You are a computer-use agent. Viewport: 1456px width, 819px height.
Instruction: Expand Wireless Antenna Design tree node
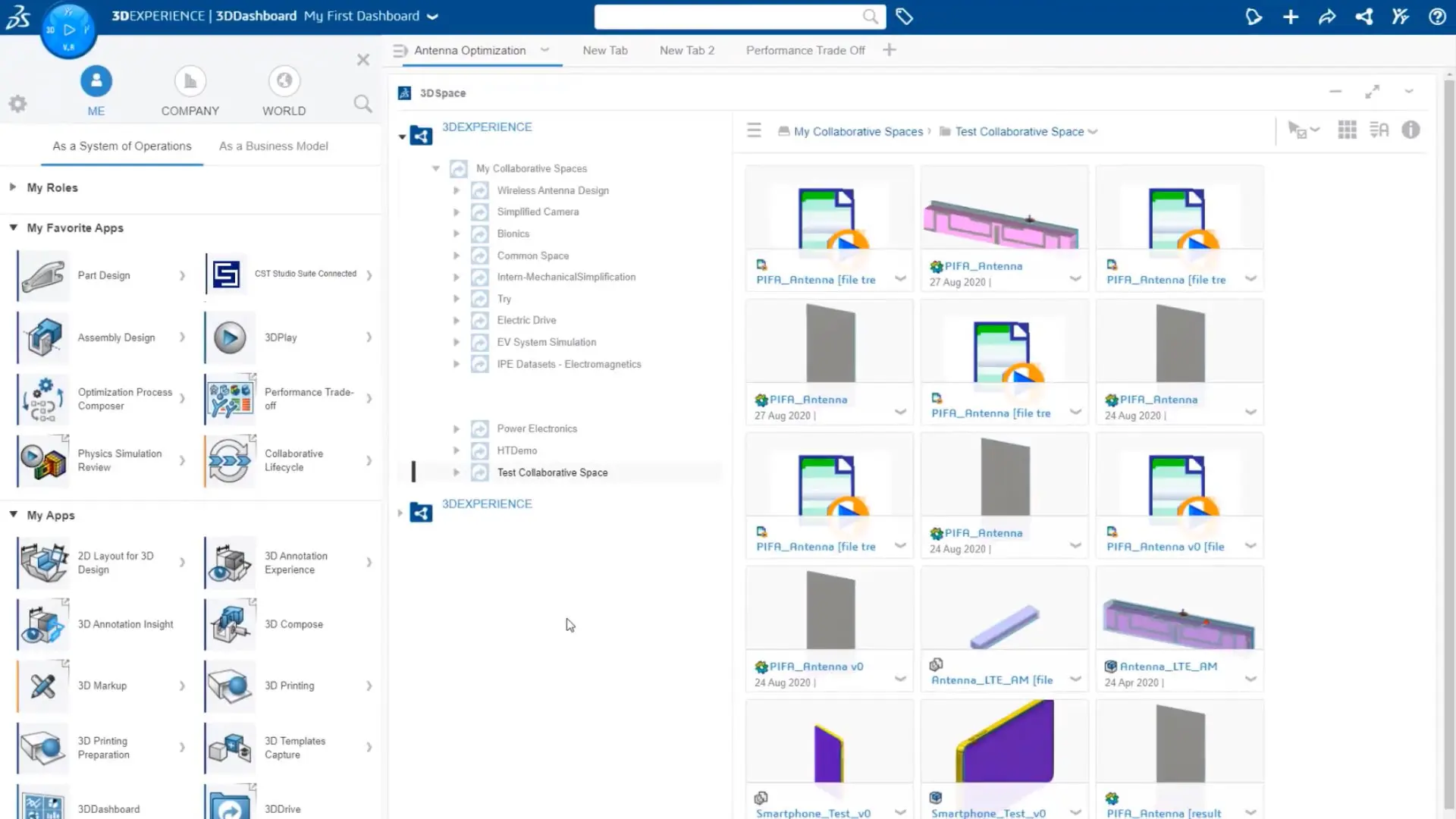click(456, 190)
